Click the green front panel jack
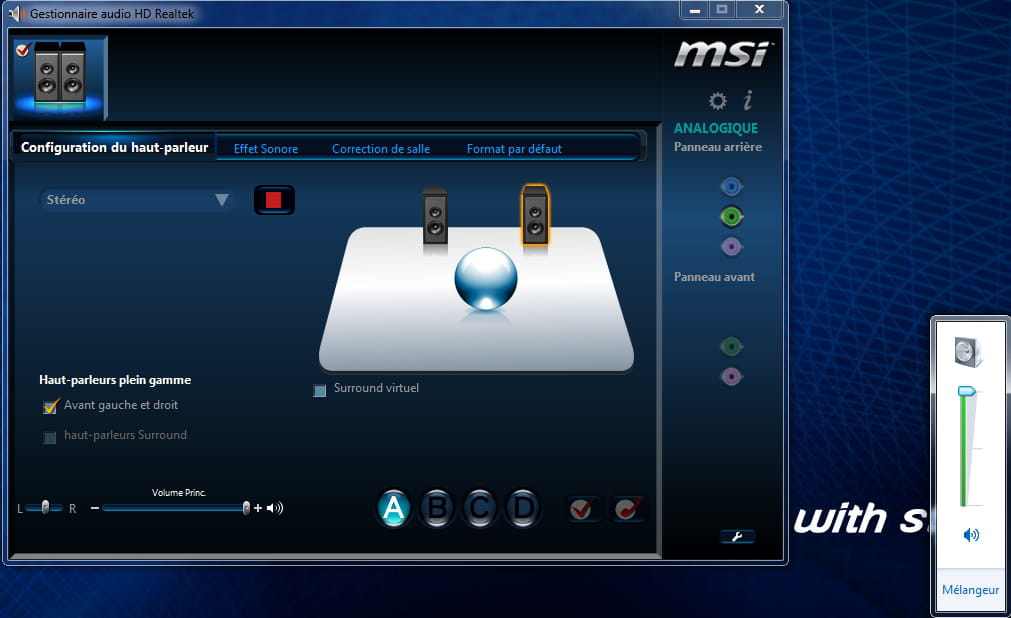The width and height of the screenshot is (1011, 618). pyautogui.click(x=731, y=347)
